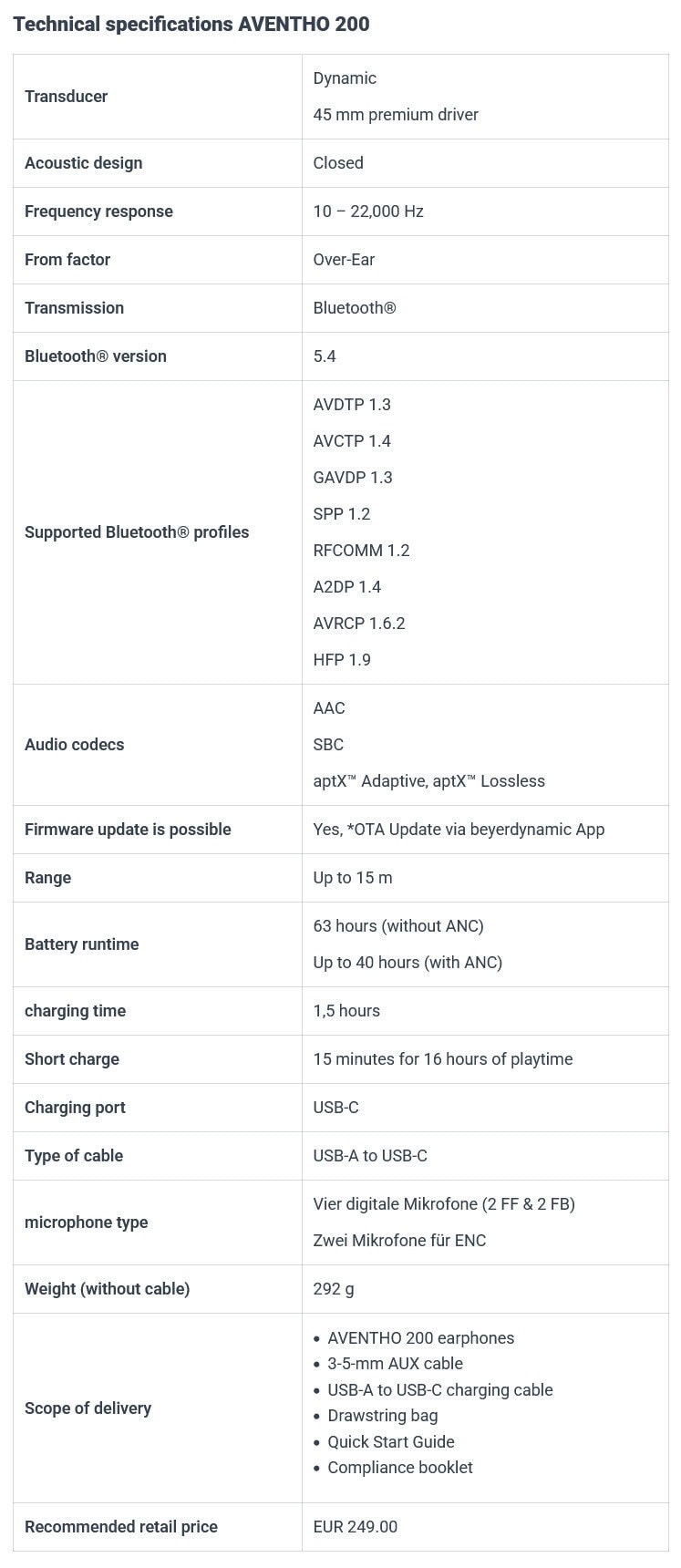The height and width of the screenshot is (1568, 681).
Task: Select the Transducer row label
Action: coord(66,97)
